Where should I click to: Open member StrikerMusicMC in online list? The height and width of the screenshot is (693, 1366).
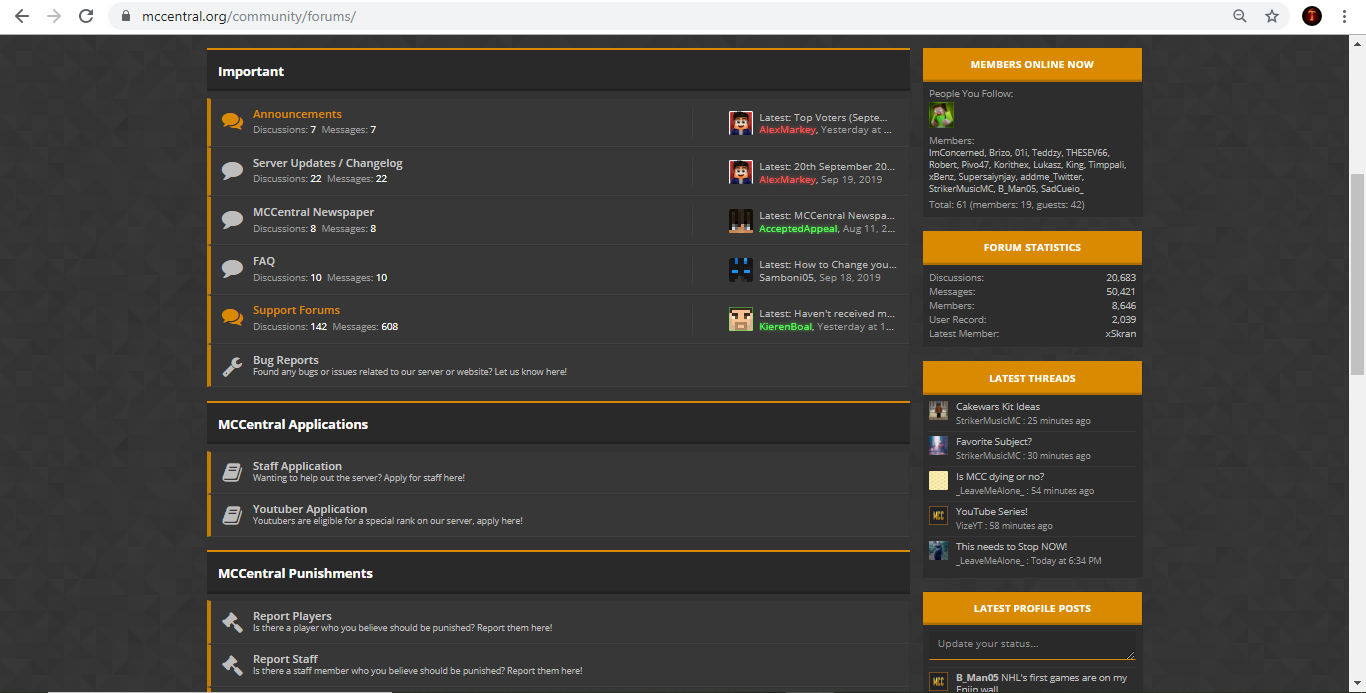(x=961, y=189)
